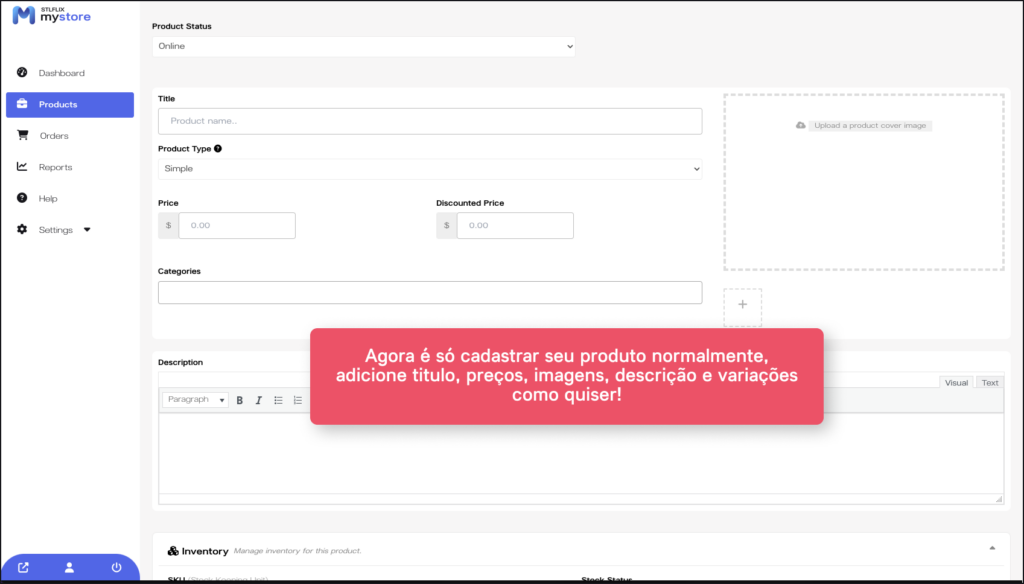Click the Product Type help icon
1024x584 pixels.
pos(218,149)
